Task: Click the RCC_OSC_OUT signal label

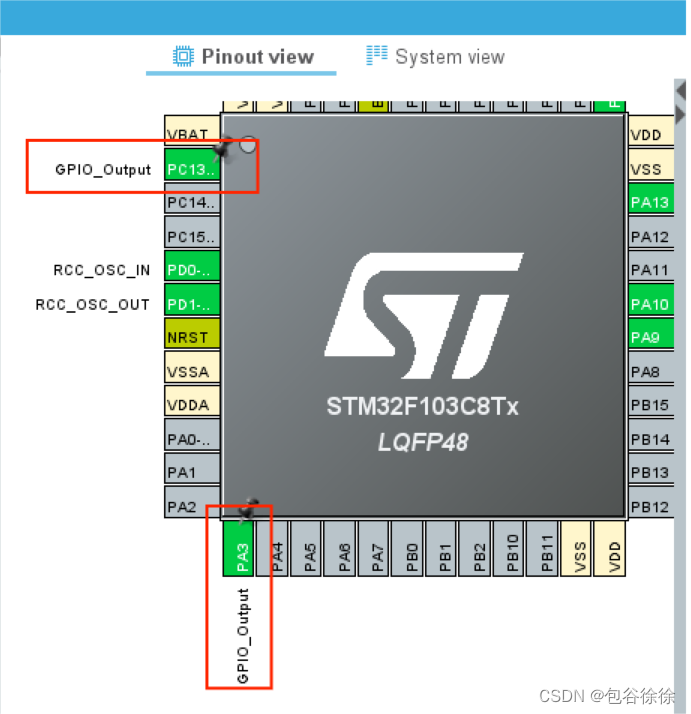Action: (92, 304)
